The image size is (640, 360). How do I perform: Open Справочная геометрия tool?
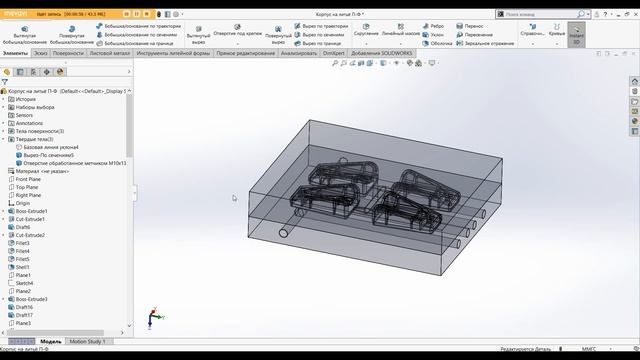coord(533,30)
